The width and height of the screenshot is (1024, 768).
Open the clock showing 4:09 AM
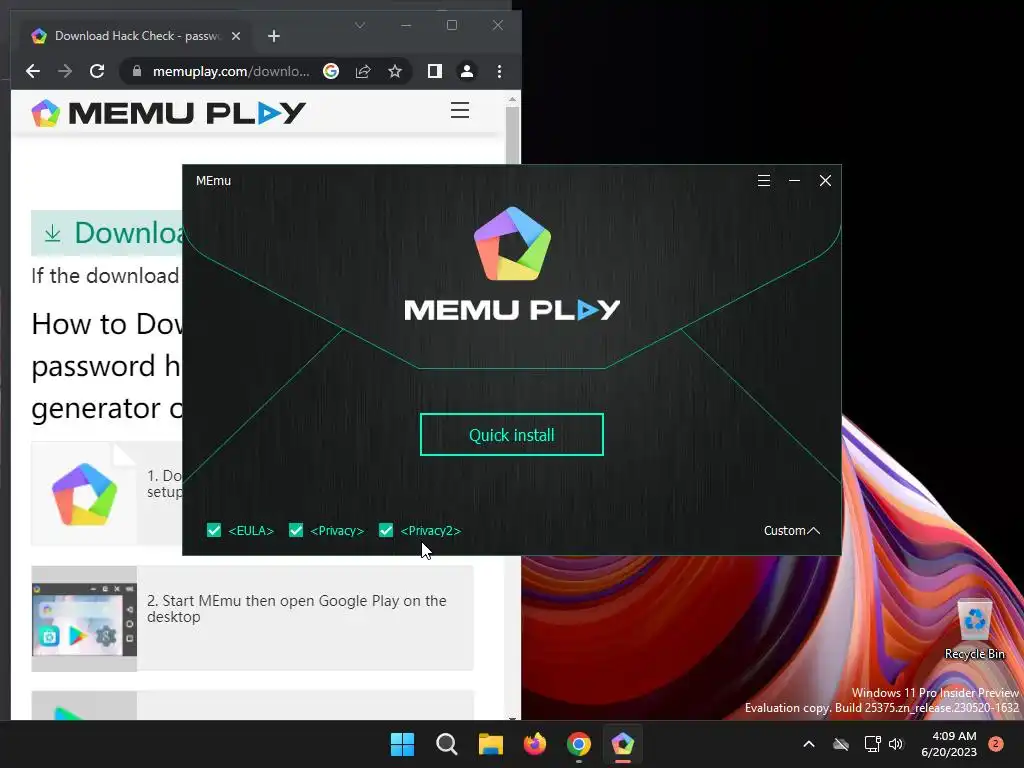[x=949, y=744]
